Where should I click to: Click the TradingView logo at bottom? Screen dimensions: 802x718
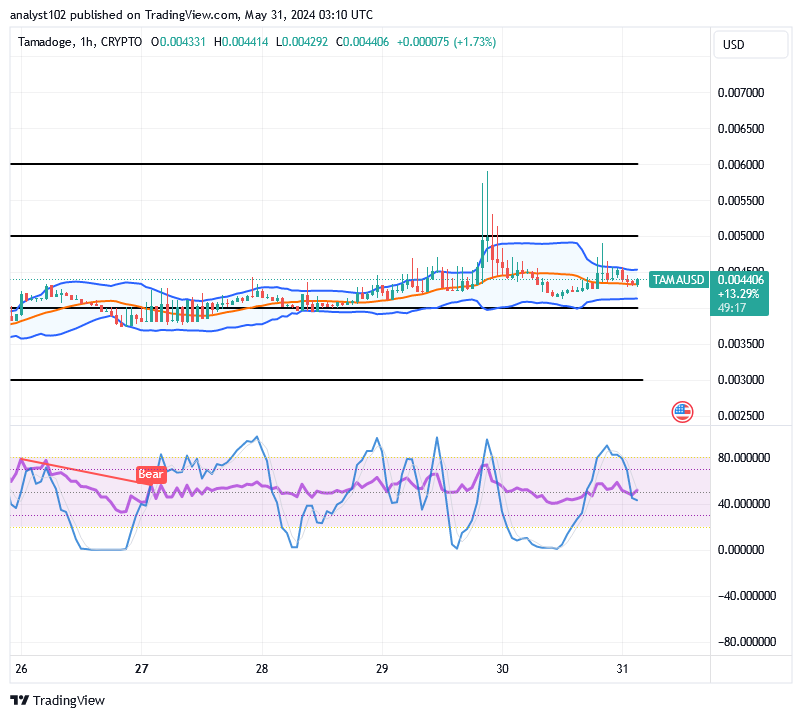(57, 700)
